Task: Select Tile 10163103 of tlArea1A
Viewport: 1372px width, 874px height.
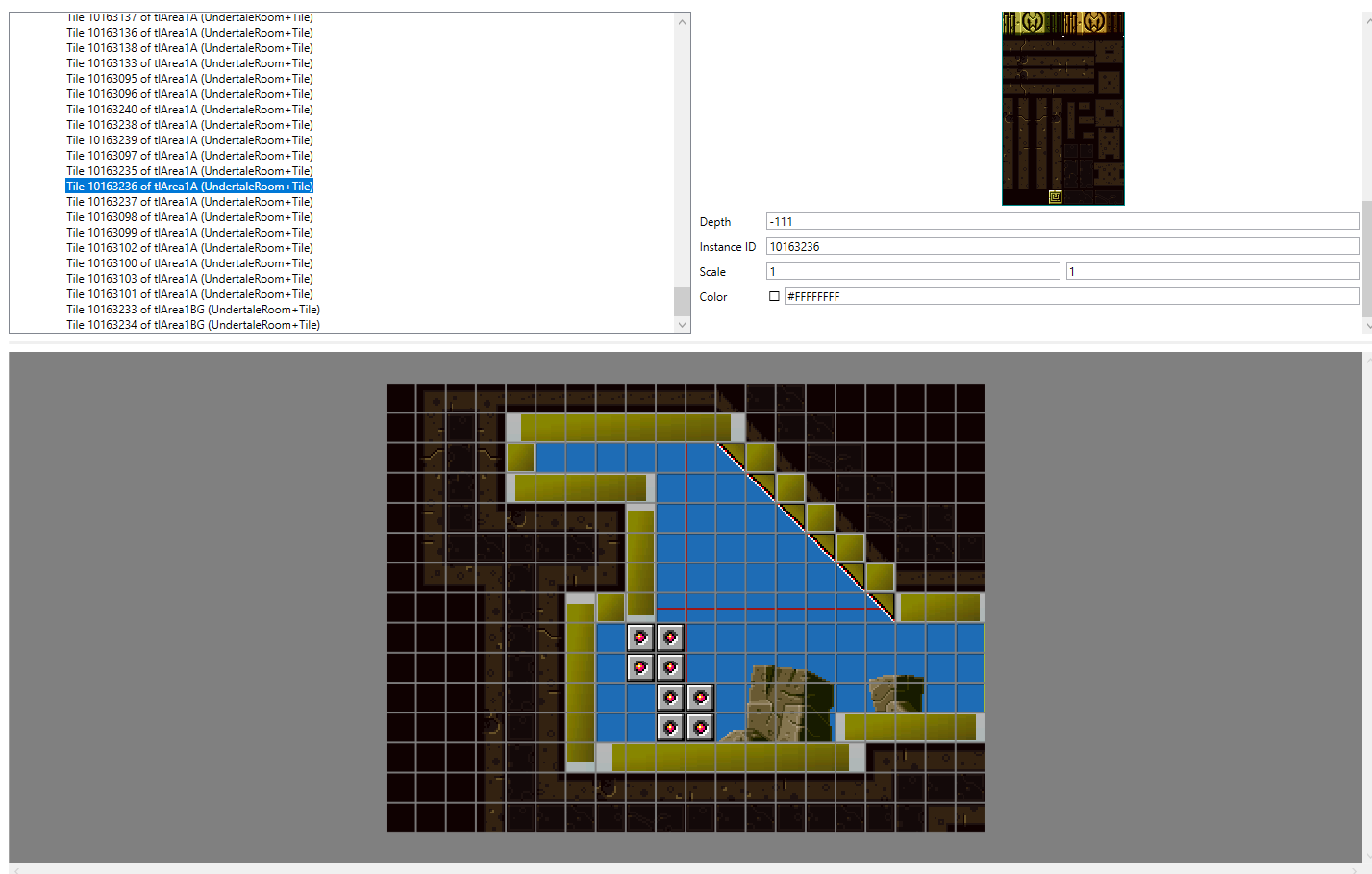Action: coord(189,279)
